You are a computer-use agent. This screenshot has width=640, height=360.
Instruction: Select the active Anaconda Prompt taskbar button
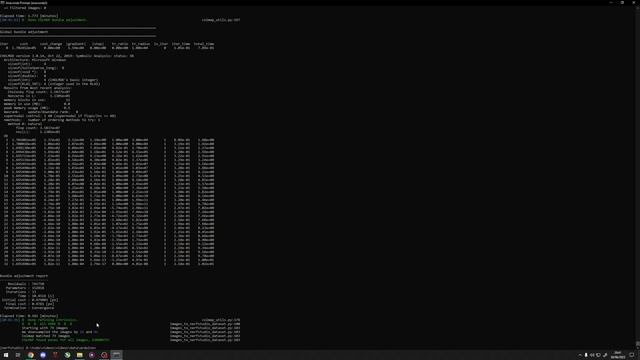tap(116, 355)
